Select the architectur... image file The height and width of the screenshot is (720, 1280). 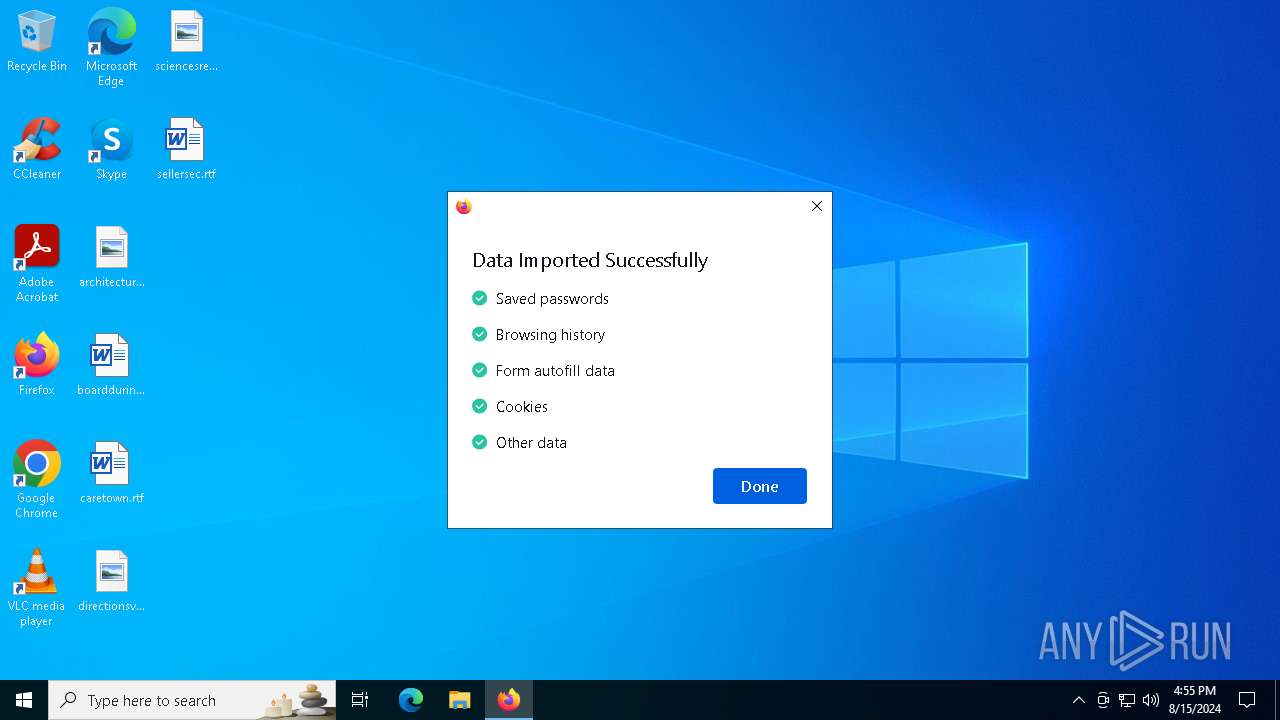111,258
